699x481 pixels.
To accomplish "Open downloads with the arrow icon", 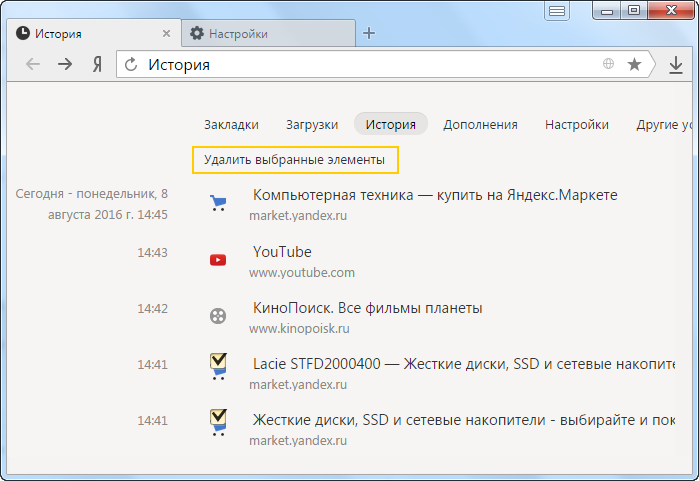I will (676, 65).
